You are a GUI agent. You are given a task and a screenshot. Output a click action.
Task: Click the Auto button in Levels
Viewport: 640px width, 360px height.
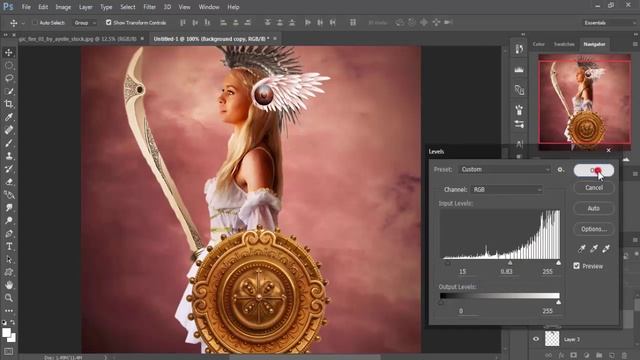click(594, 208)
